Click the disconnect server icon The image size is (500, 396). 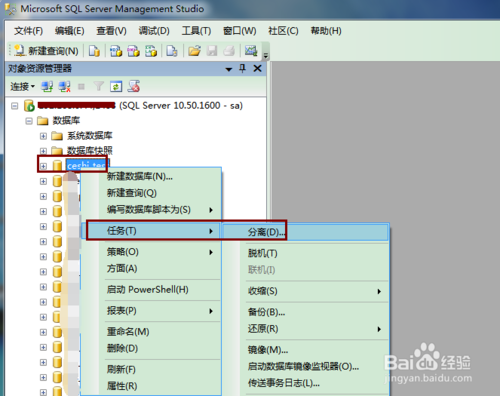tap(64, 87)
